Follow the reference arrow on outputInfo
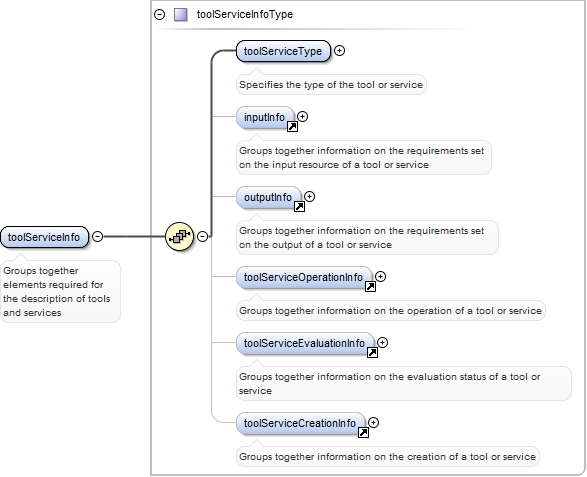587x477 pixels. click(x=299, y=206)
